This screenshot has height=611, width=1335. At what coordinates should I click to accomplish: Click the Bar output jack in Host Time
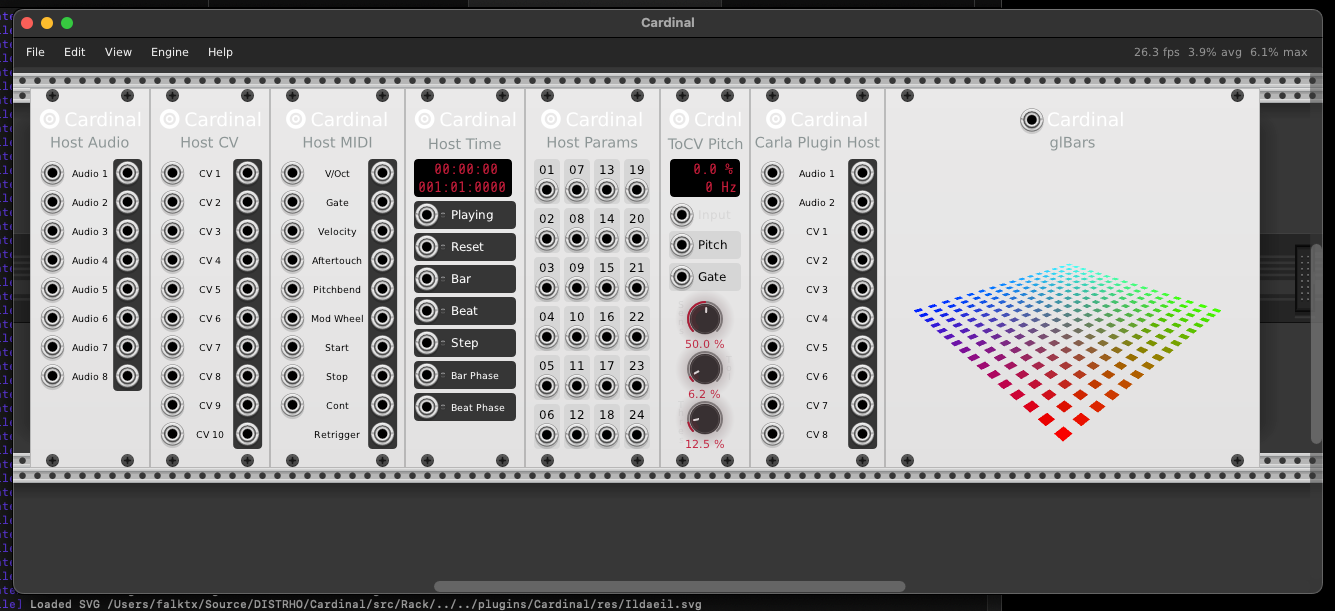pos(427,278)
